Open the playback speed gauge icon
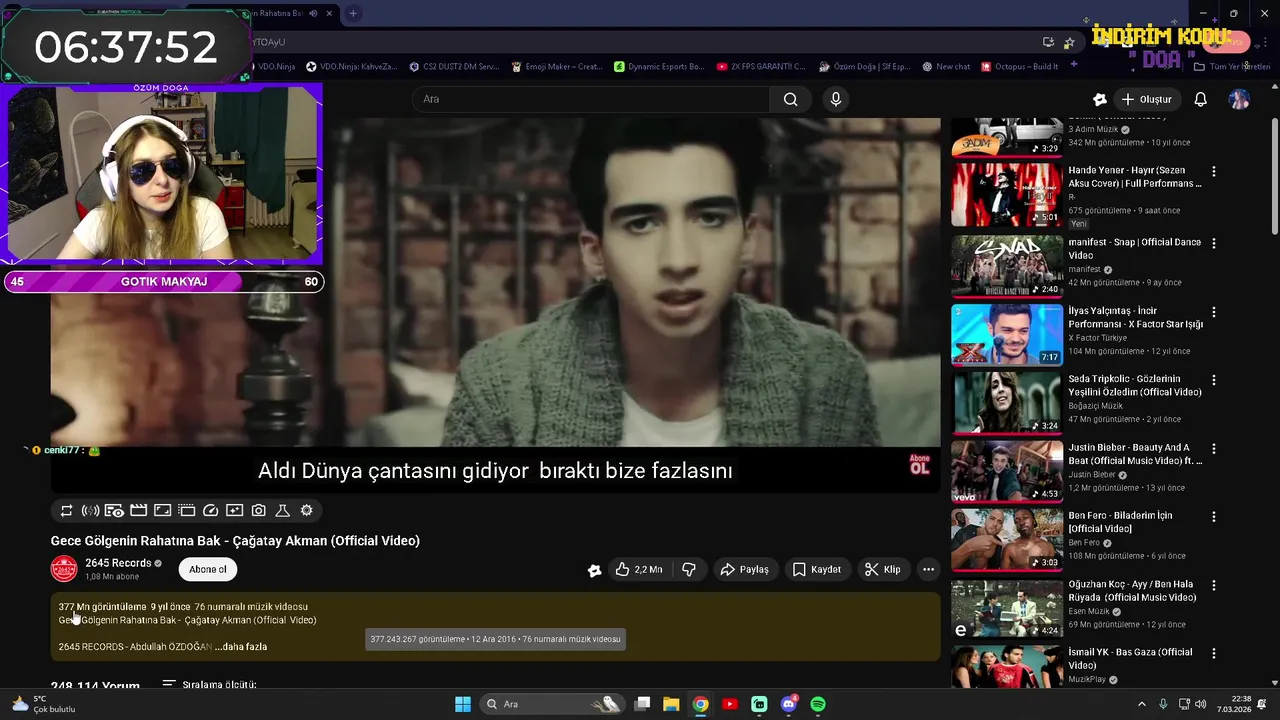Image resolution: width=1280 pixels, height=720 pixels. [210, 510]
